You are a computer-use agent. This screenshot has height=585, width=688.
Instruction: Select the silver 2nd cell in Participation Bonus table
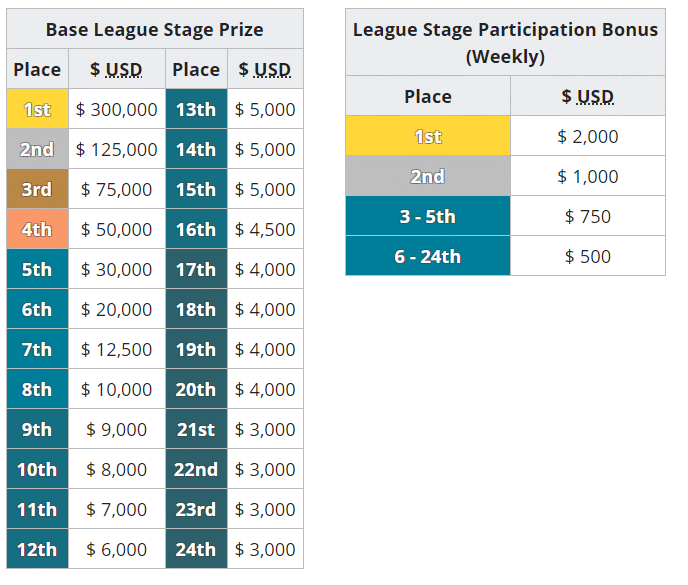coord(427,176)
